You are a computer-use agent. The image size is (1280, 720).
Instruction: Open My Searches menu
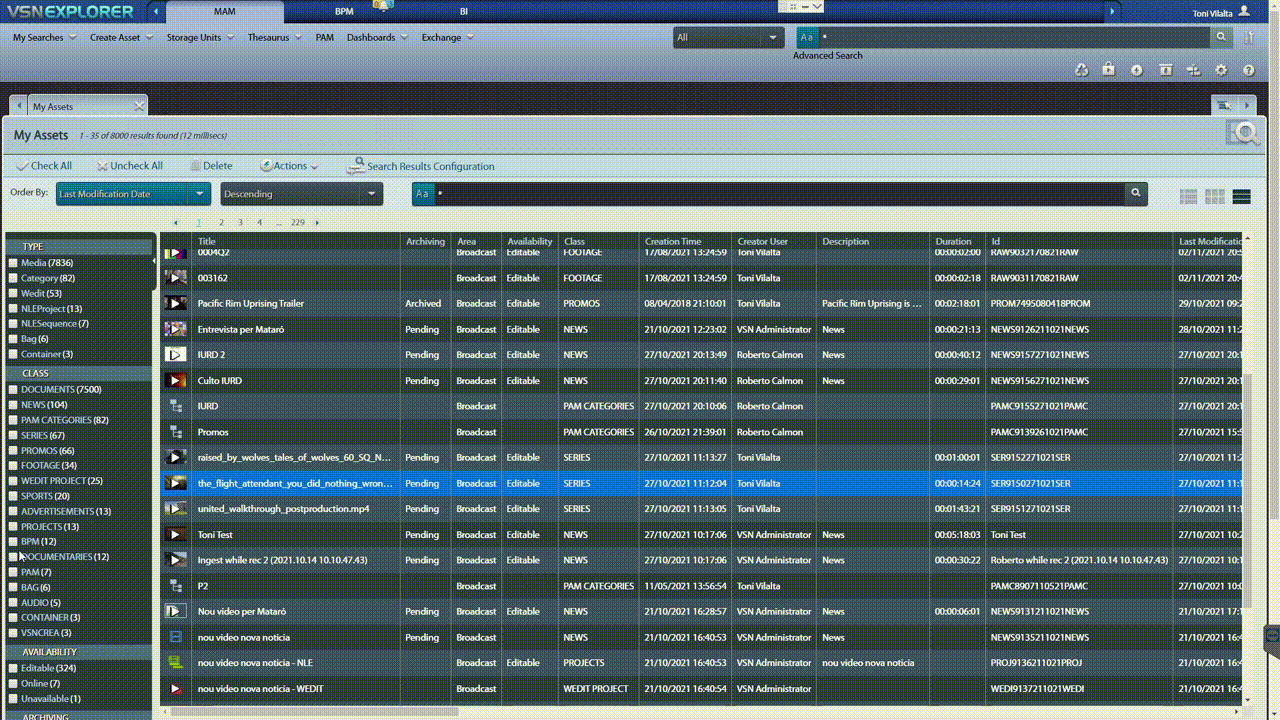(44, 37)
